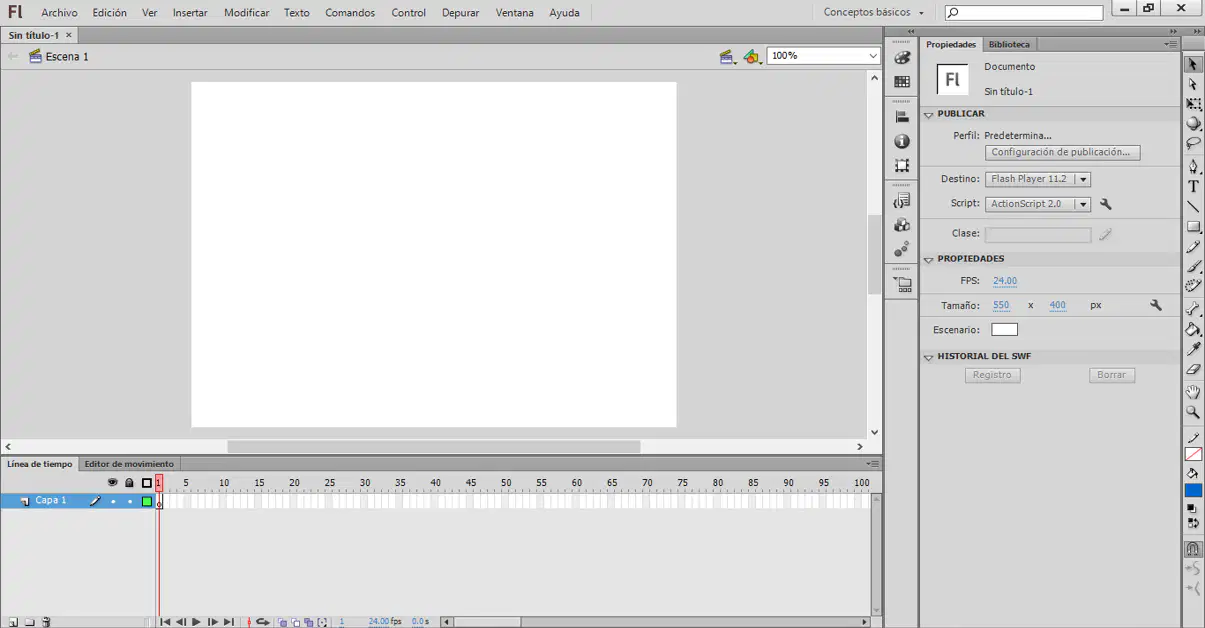Open the Code Snippets panel icon
This screenshot has height=628, width=1205.
tap(902, 201)
